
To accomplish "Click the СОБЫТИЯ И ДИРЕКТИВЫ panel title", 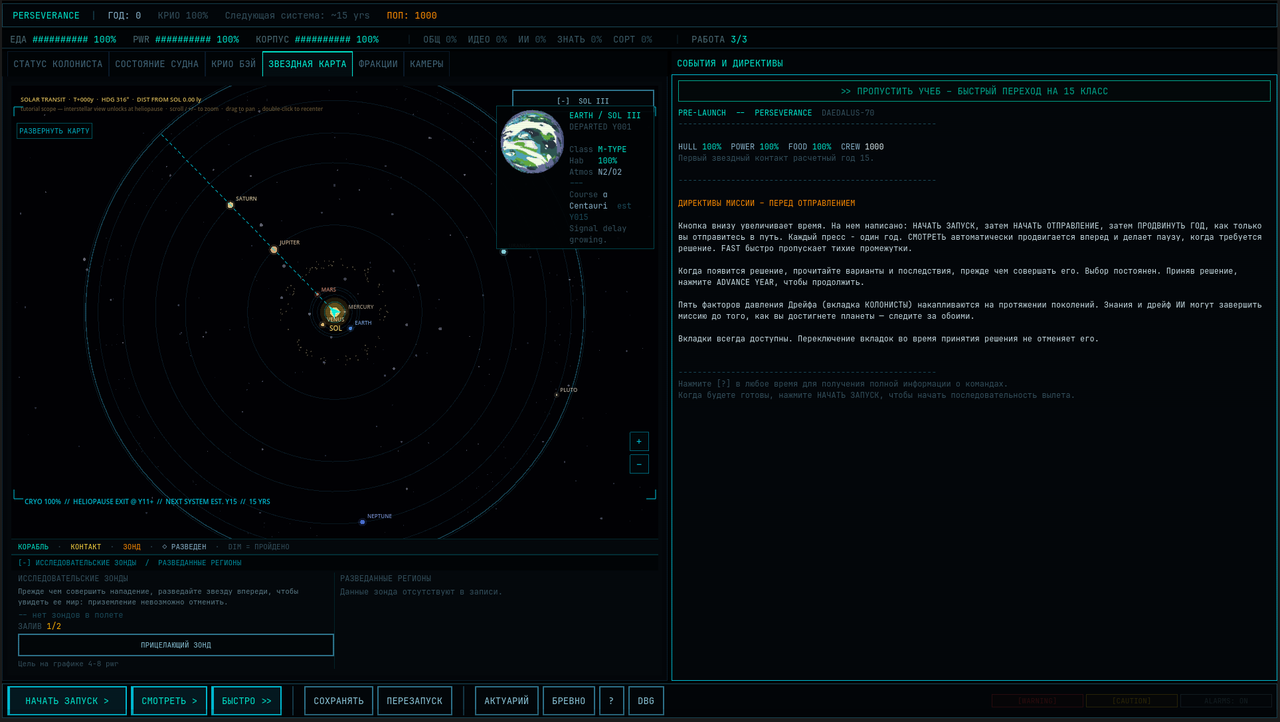I will click(730, 63).
